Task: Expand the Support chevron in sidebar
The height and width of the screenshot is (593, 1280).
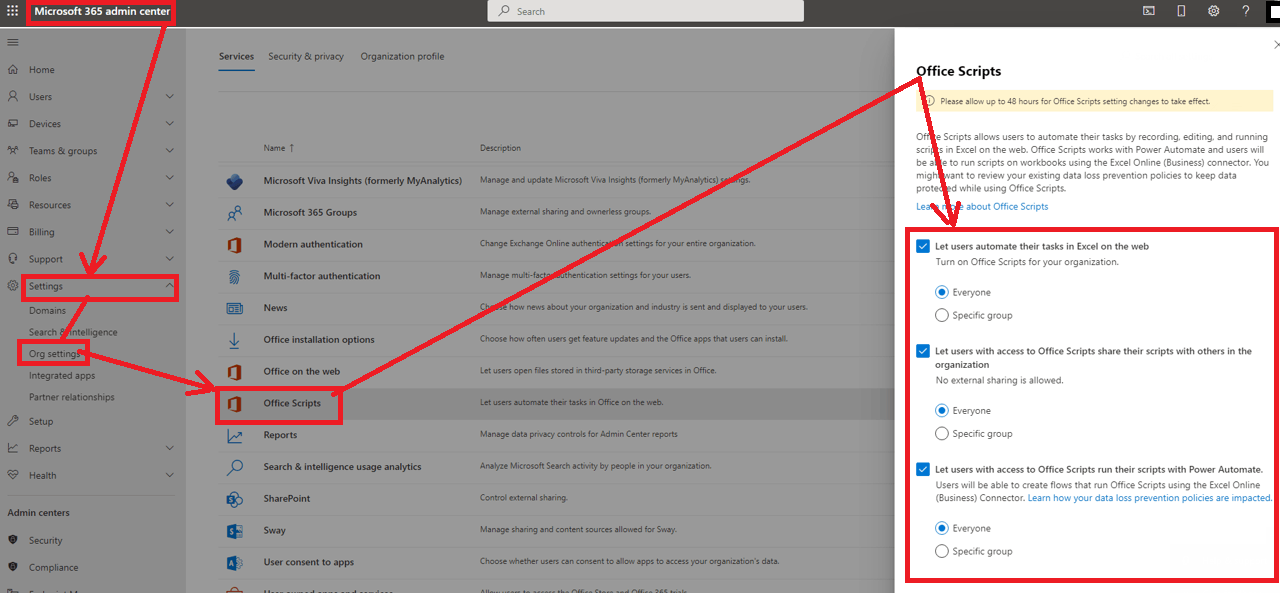Action: pos(169,259)
